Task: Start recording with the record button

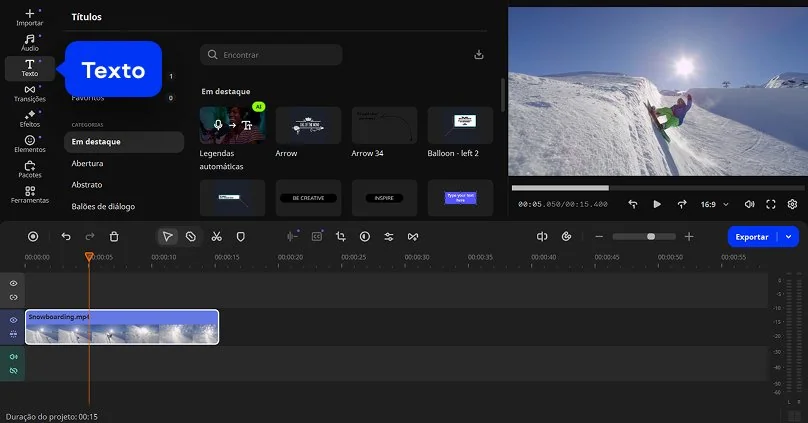Action: (33, 237)
